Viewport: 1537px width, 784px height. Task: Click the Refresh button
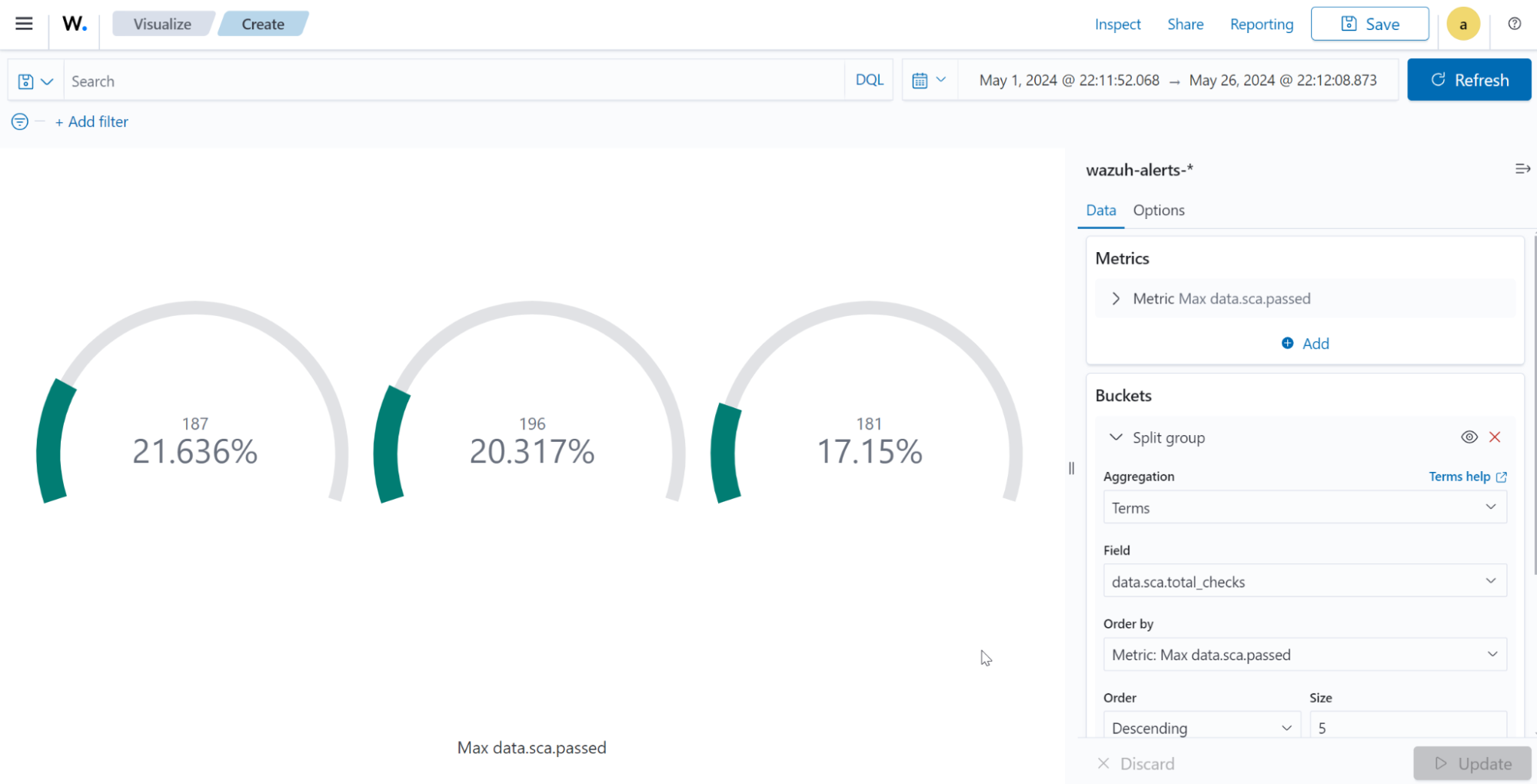tap(1469, 79)
